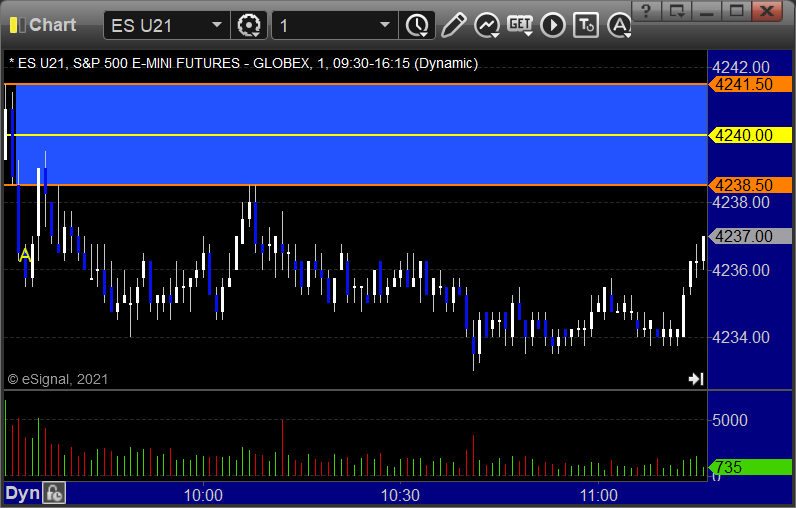Click the 735 volume value label
Viewport: 796px width, 508px height.
click(750, 467)
